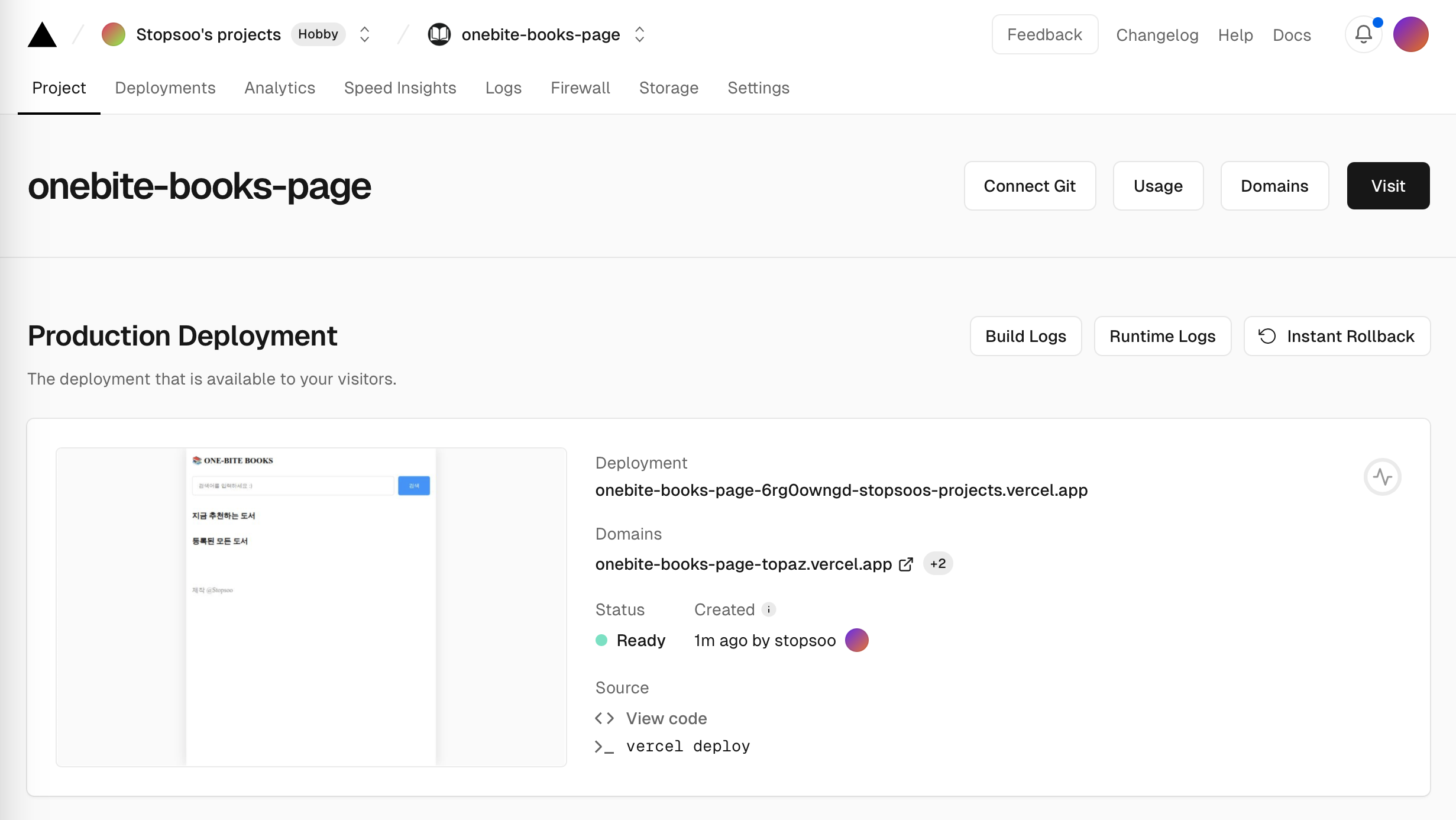Open Build Logs

[x=1025, y=336]
